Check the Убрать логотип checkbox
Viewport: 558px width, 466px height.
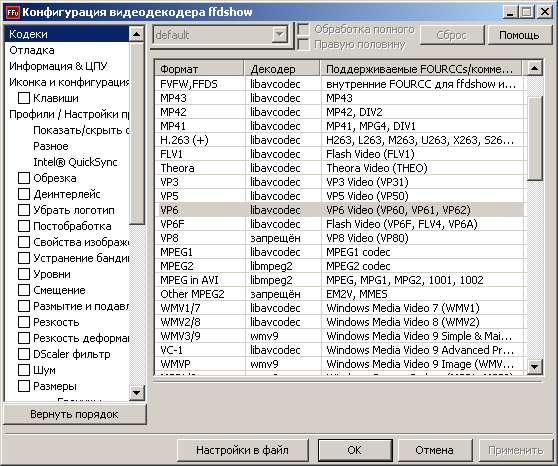(x=24, y=210)
